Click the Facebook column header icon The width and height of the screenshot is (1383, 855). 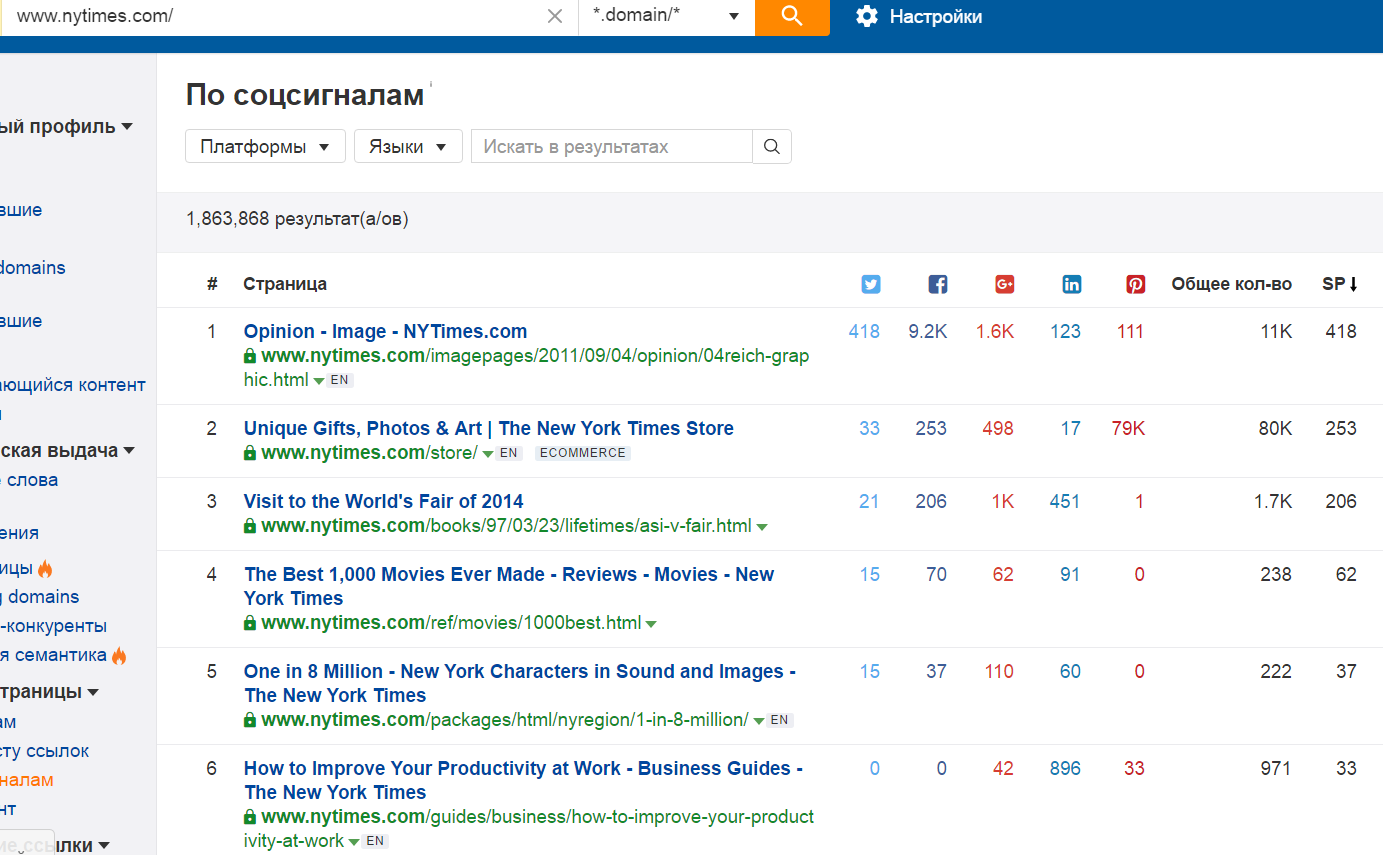point(937,284)
